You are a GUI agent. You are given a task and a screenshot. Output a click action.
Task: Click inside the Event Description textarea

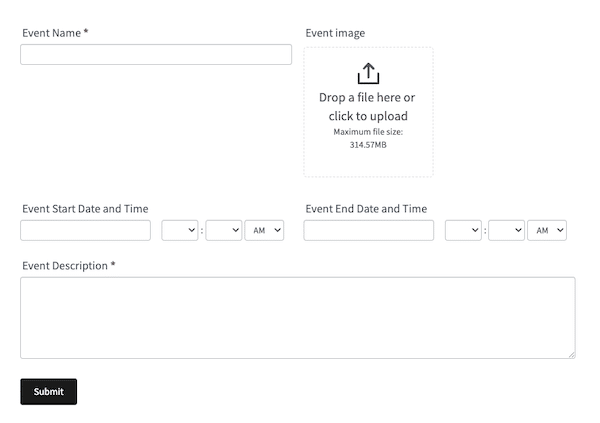click(x=298, y=318)
